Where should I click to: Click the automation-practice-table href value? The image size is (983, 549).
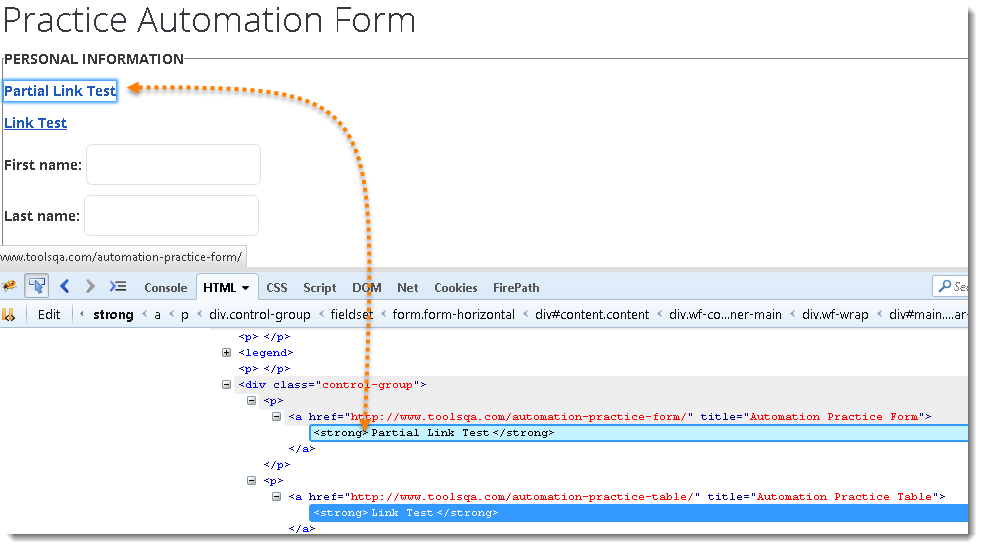[522, 497]
